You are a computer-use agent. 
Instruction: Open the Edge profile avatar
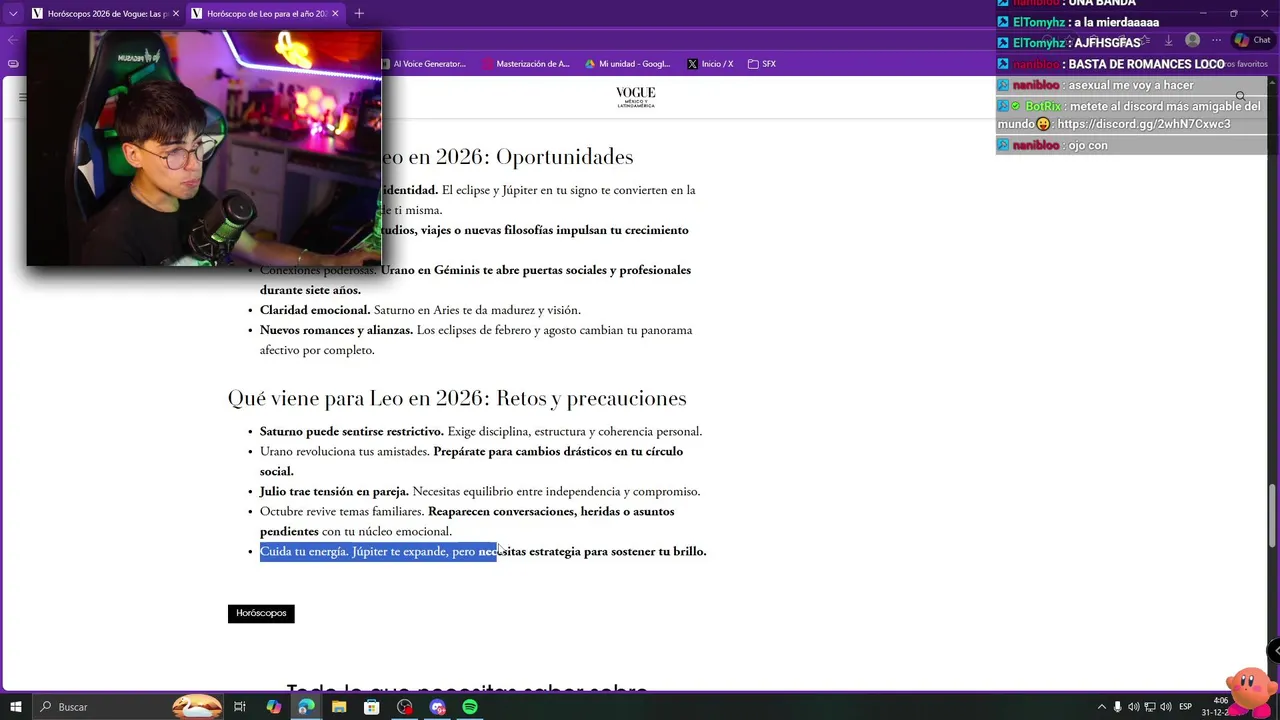point(1192,40)
